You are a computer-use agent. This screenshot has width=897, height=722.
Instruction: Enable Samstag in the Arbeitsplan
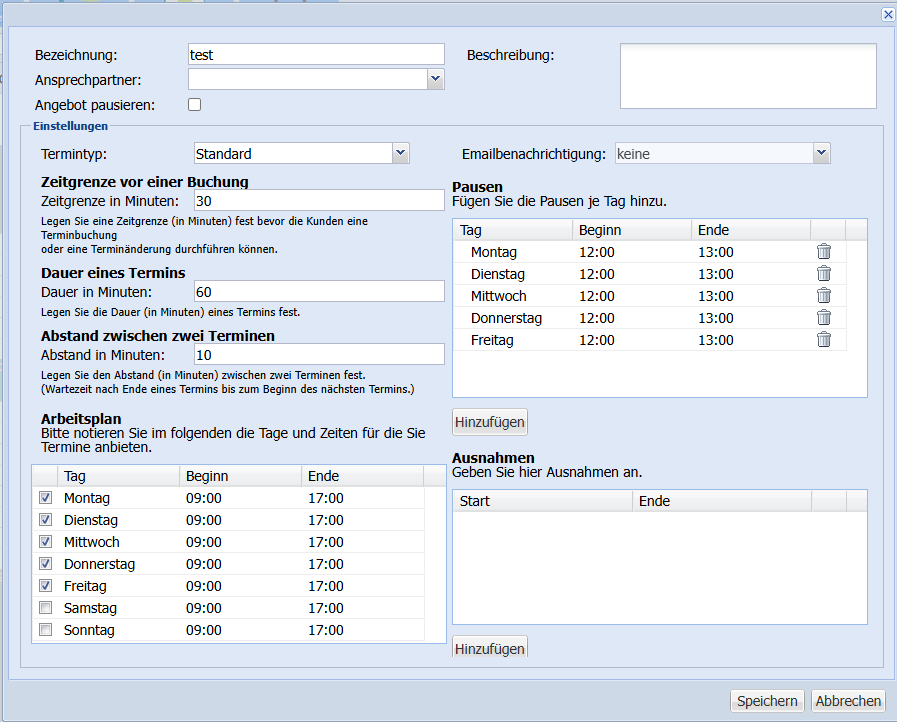(45, 608)
